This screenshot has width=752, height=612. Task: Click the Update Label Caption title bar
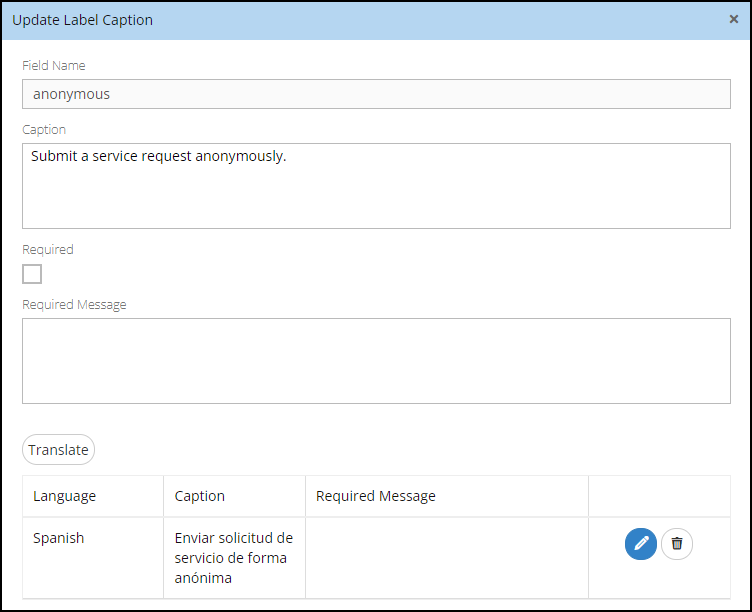376,20
